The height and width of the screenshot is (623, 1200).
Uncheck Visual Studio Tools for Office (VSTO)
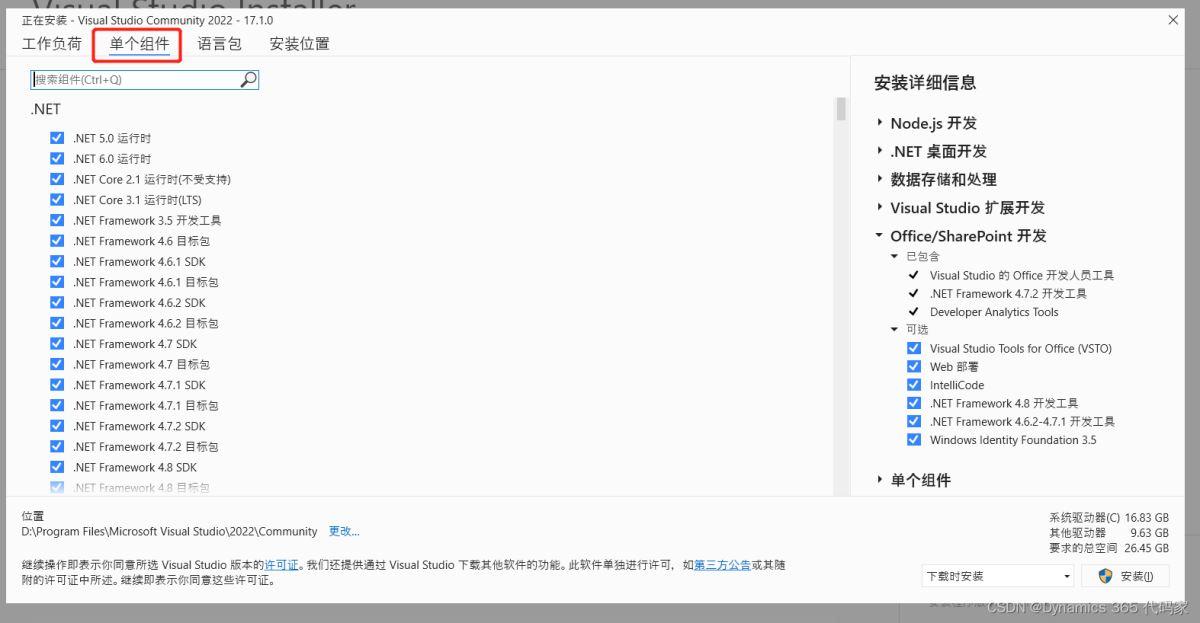click(x=914, y=348)
